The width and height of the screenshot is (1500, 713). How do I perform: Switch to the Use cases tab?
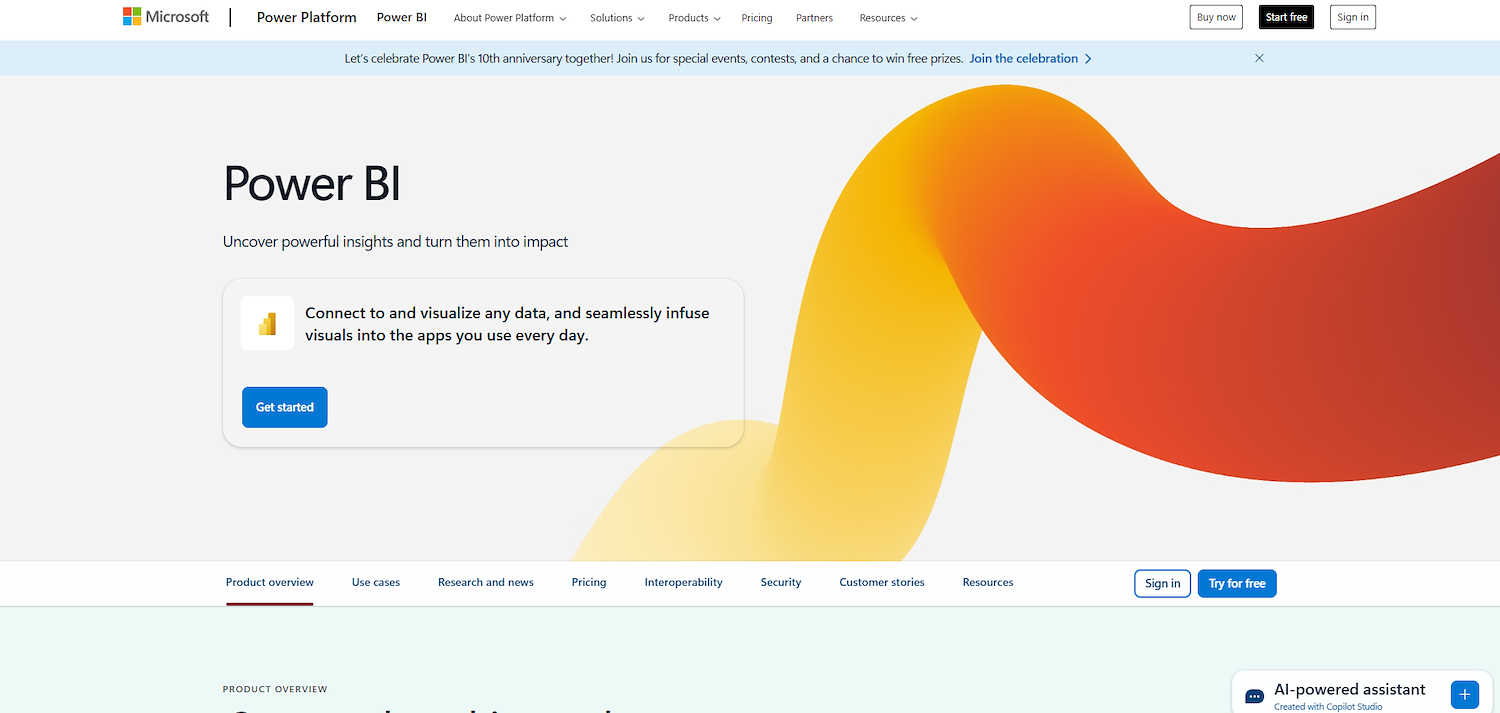376,582
